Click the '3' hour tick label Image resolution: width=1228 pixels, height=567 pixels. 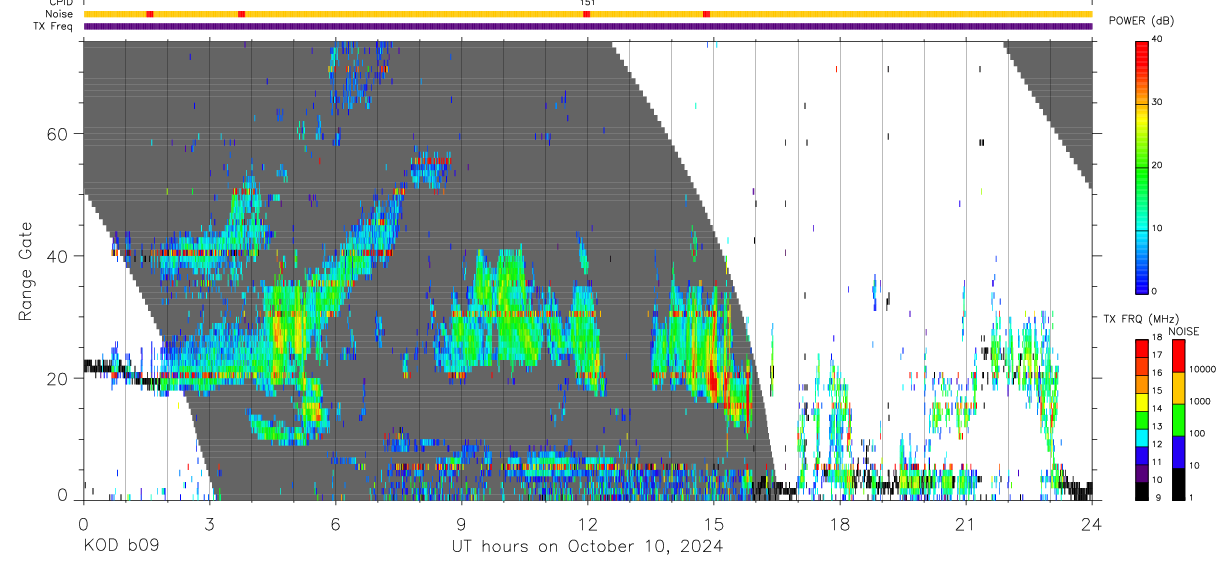click(x=209, y=523)
